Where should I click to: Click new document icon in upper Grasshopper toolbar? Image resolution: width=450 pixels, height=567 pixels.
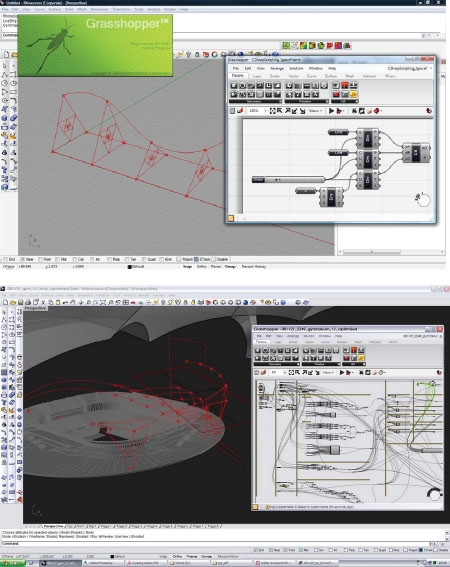point(232,111)
